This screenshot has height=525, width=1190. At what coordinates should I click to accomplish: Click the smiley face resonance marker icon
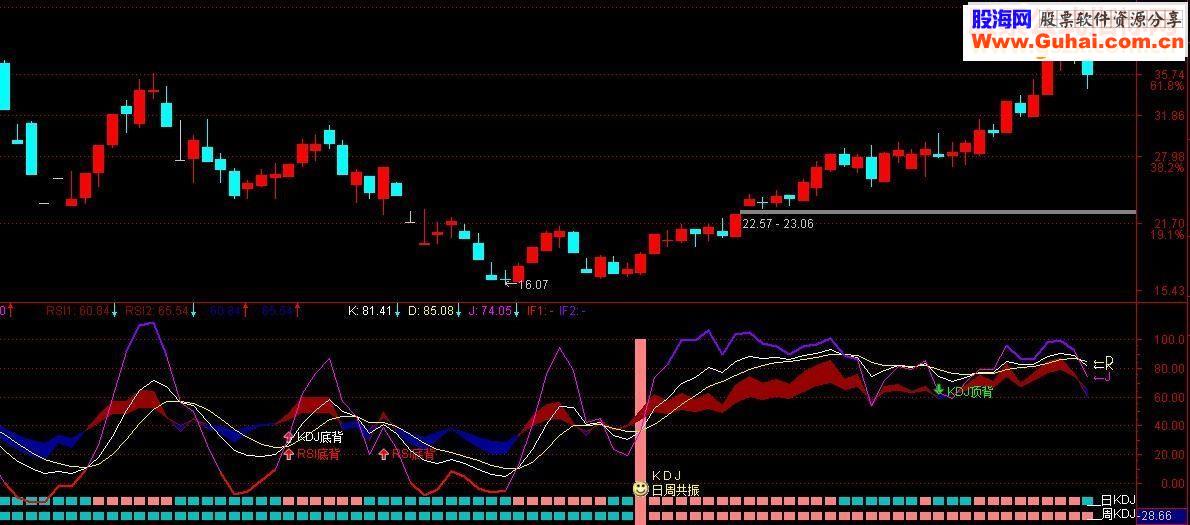(x=640, y=489)
